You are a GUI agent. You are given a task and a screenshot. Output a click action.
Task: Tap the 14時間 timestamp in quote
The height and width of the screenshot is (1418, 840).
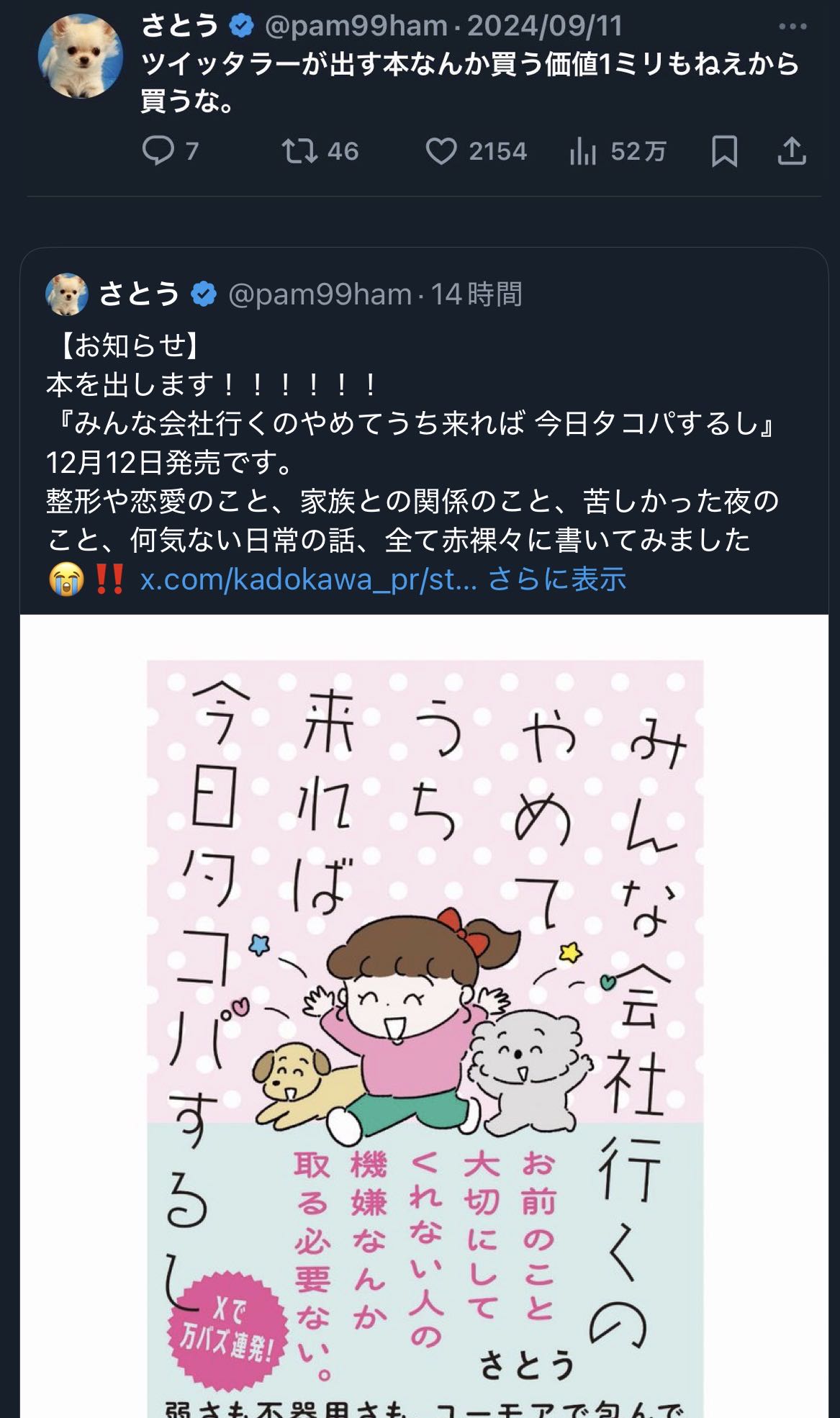point(477,294)
